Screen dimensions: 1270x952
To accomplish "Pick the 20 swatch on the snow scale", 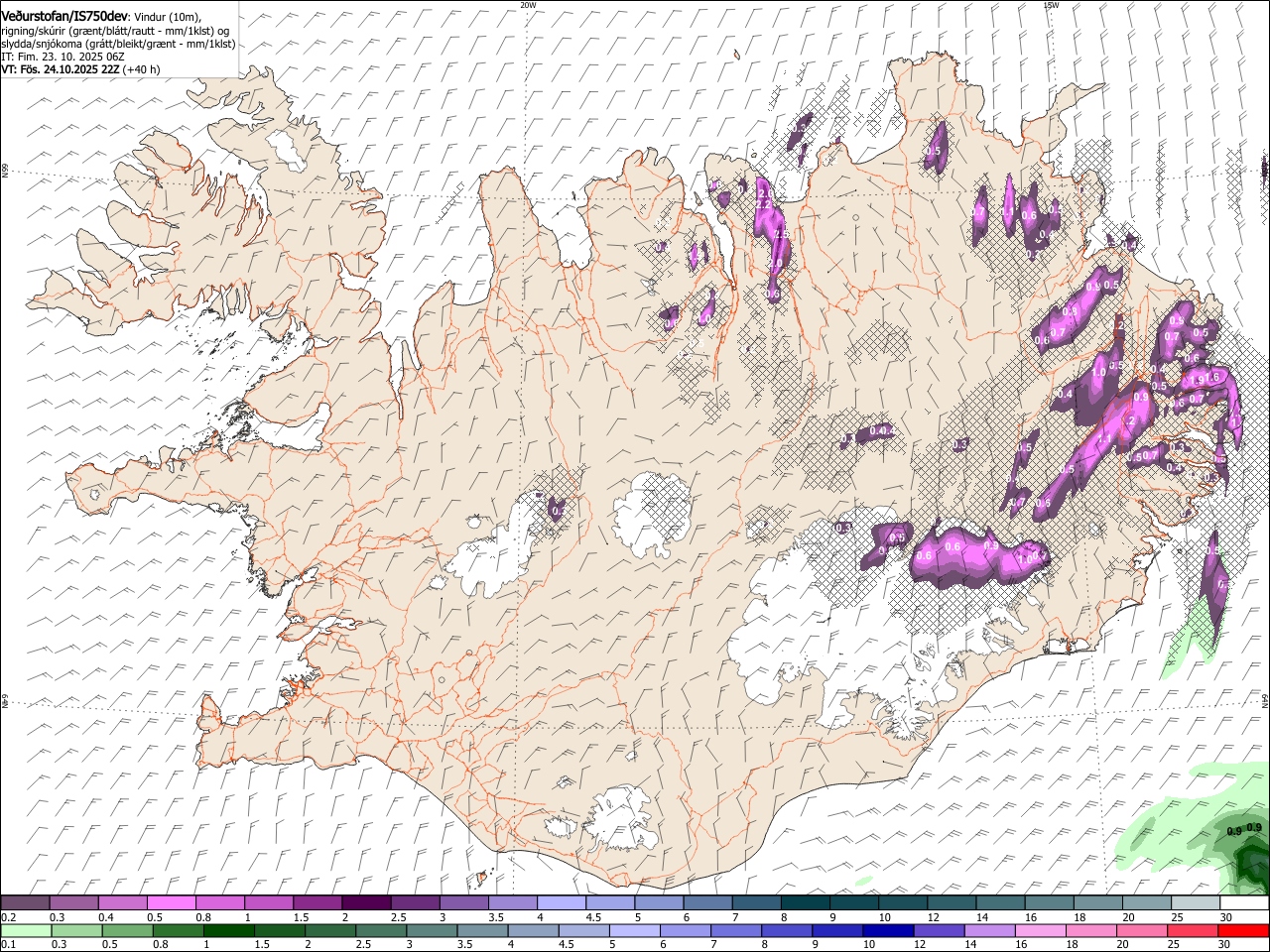I will coord(1146,903).
